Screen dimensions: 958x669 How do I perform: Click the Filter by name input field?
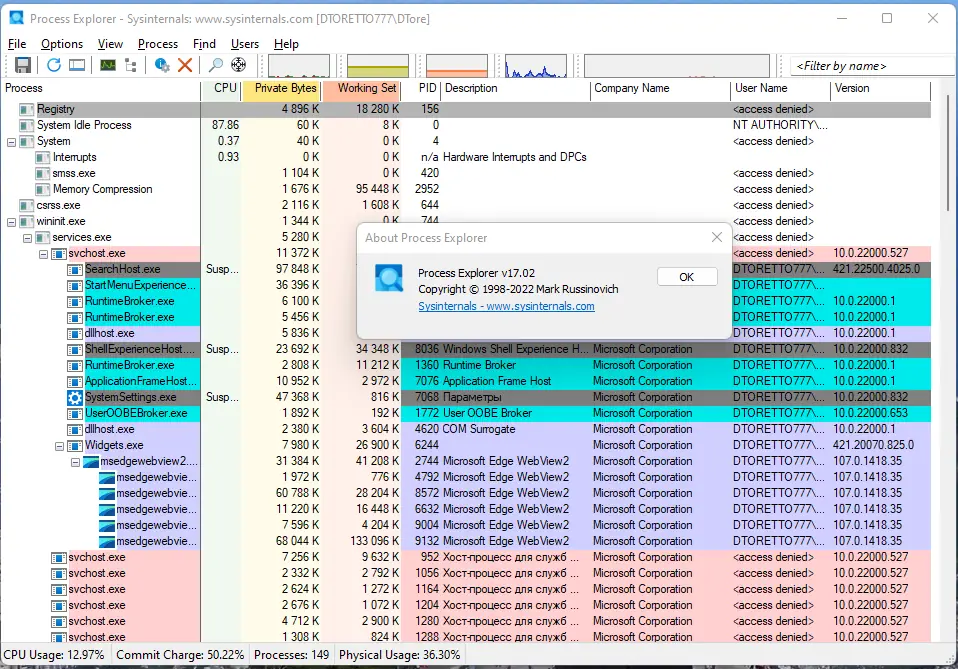pos(872,66)
